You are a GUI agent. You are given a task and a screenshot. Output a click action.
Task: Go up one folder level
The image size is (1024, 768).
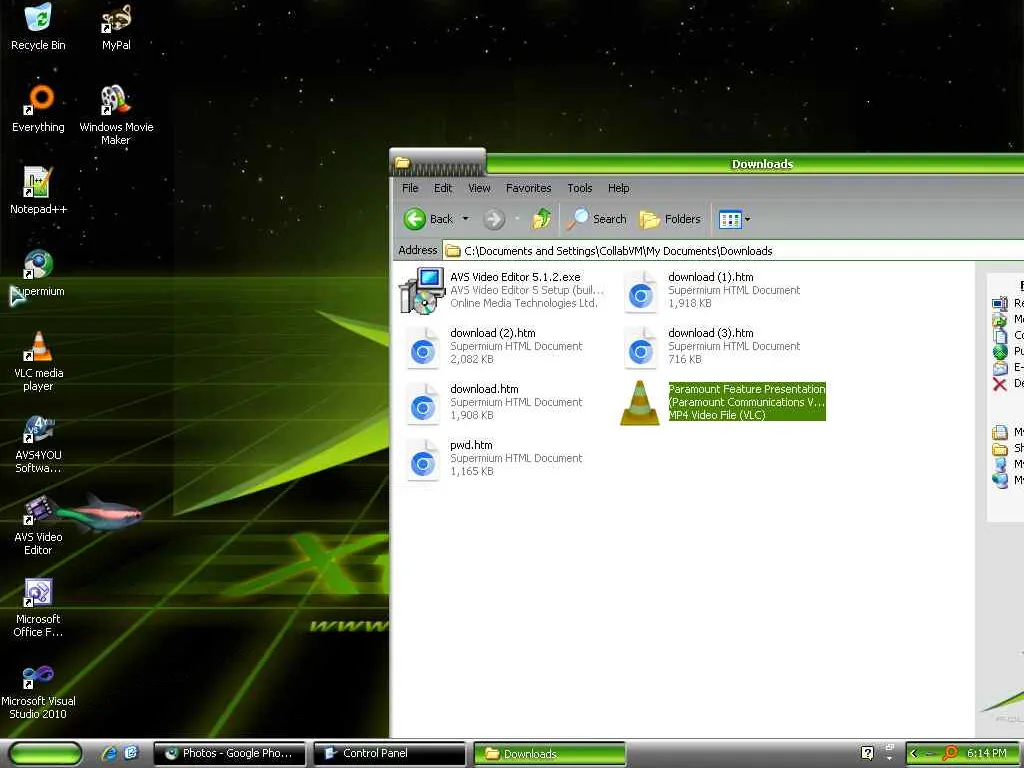(541, 219)
